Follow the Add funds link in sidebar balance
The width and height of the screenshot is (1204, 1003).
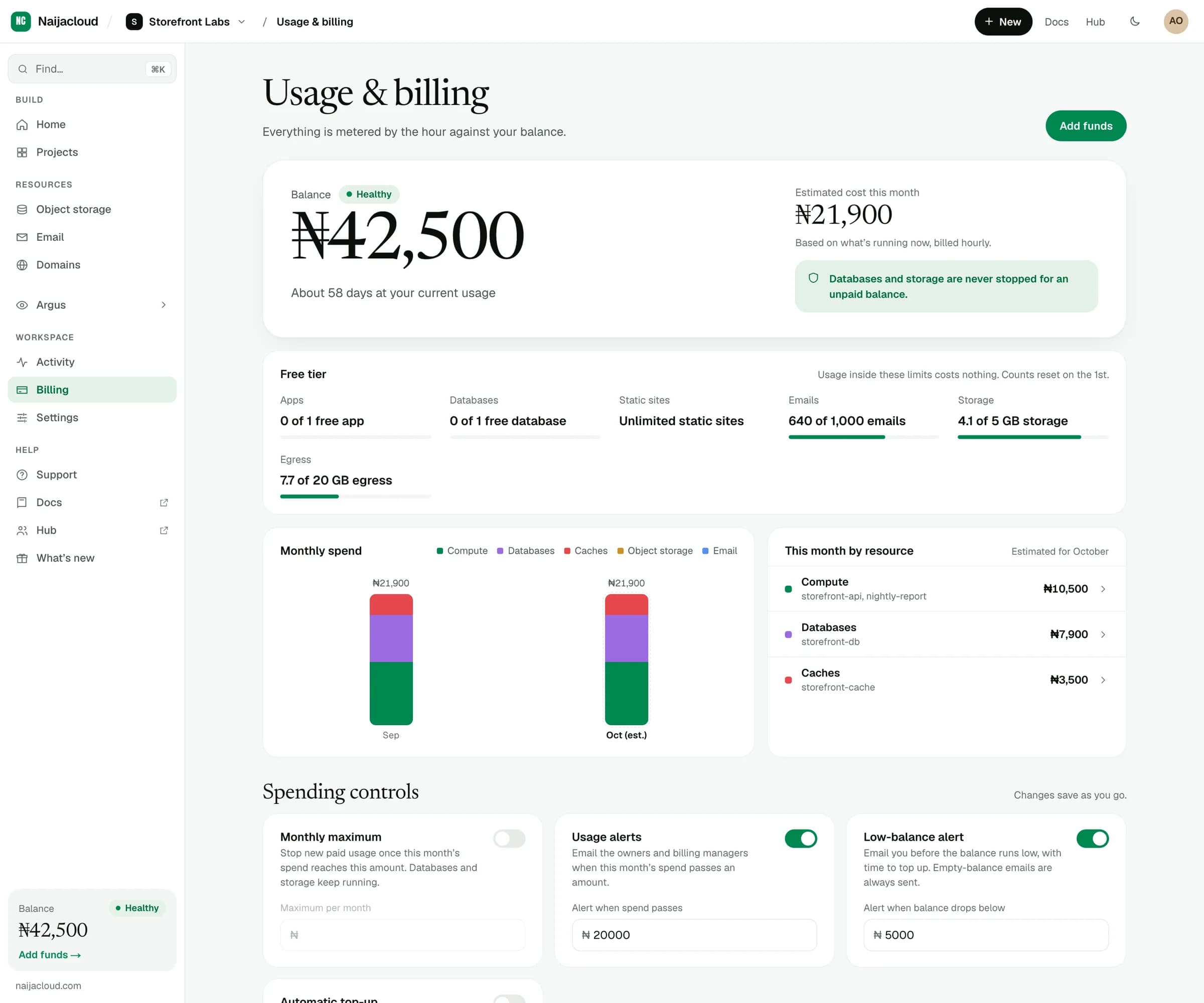coord(49,954)
